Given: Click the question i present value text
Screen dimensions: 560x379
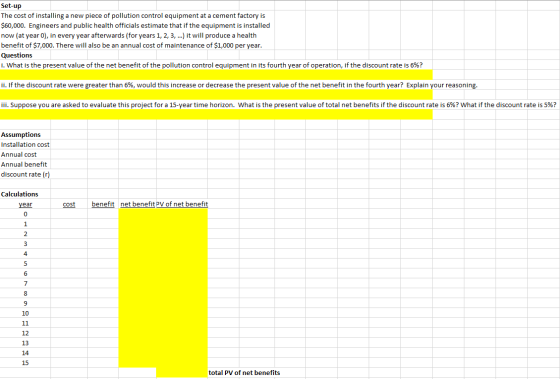Looking at the screenshot, I should [x=212, y=65].
